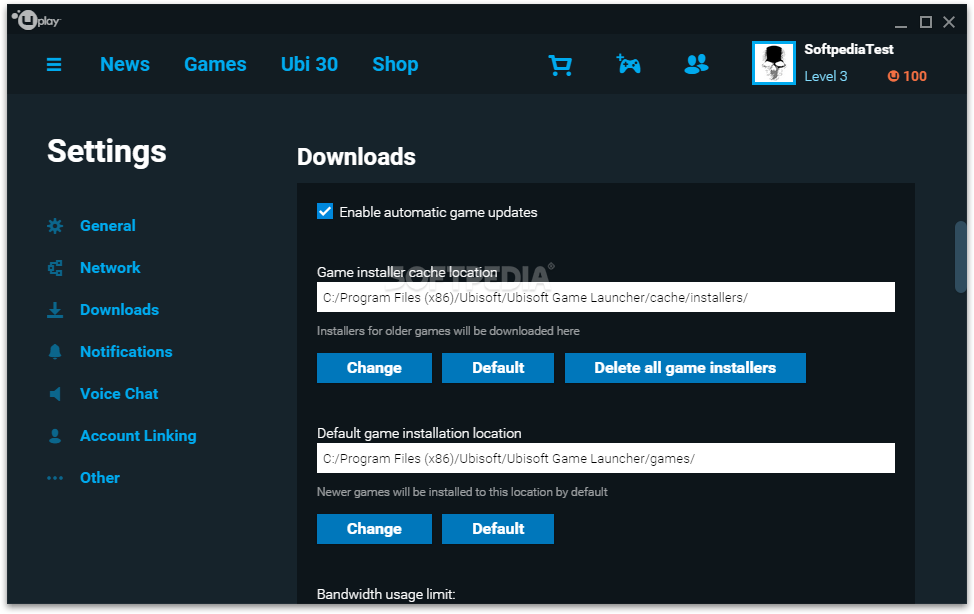Open the Ubi 30 tab
Screen dimensions: 974x614
coord(309,64)
